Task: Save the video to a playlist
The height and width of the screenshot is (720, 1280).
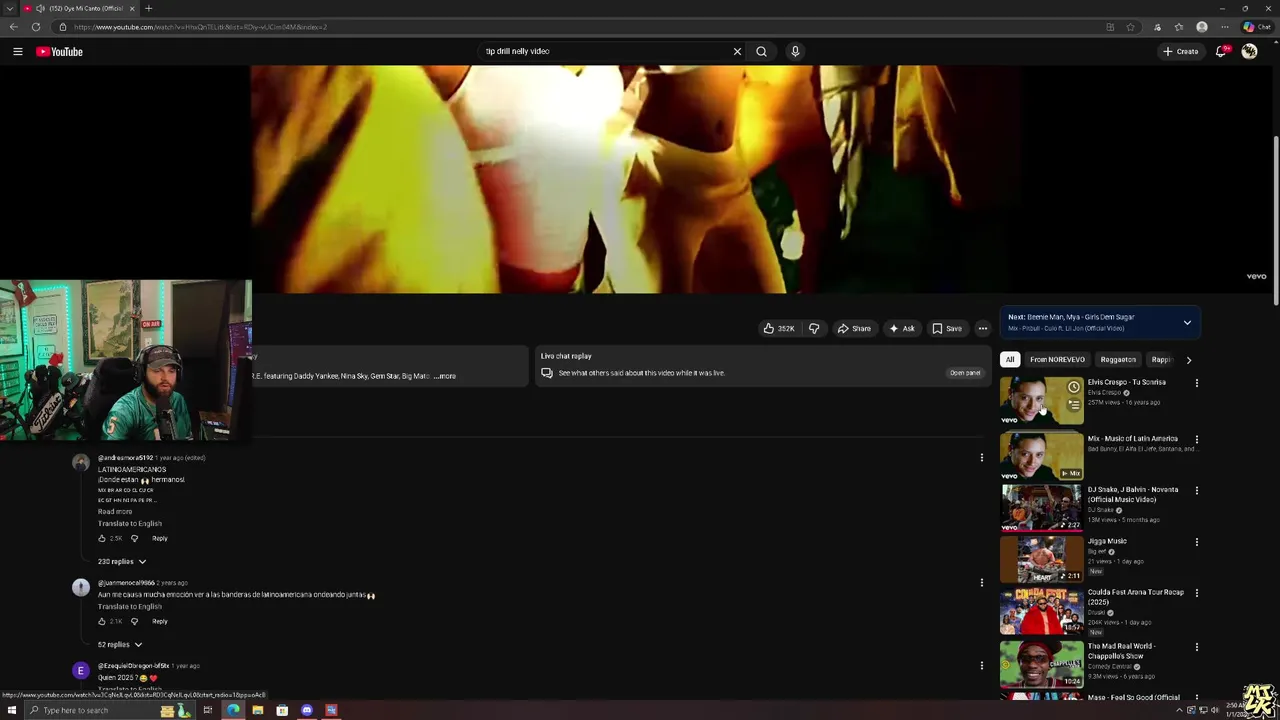Action: pyautogui.click(x=947, y=328)
